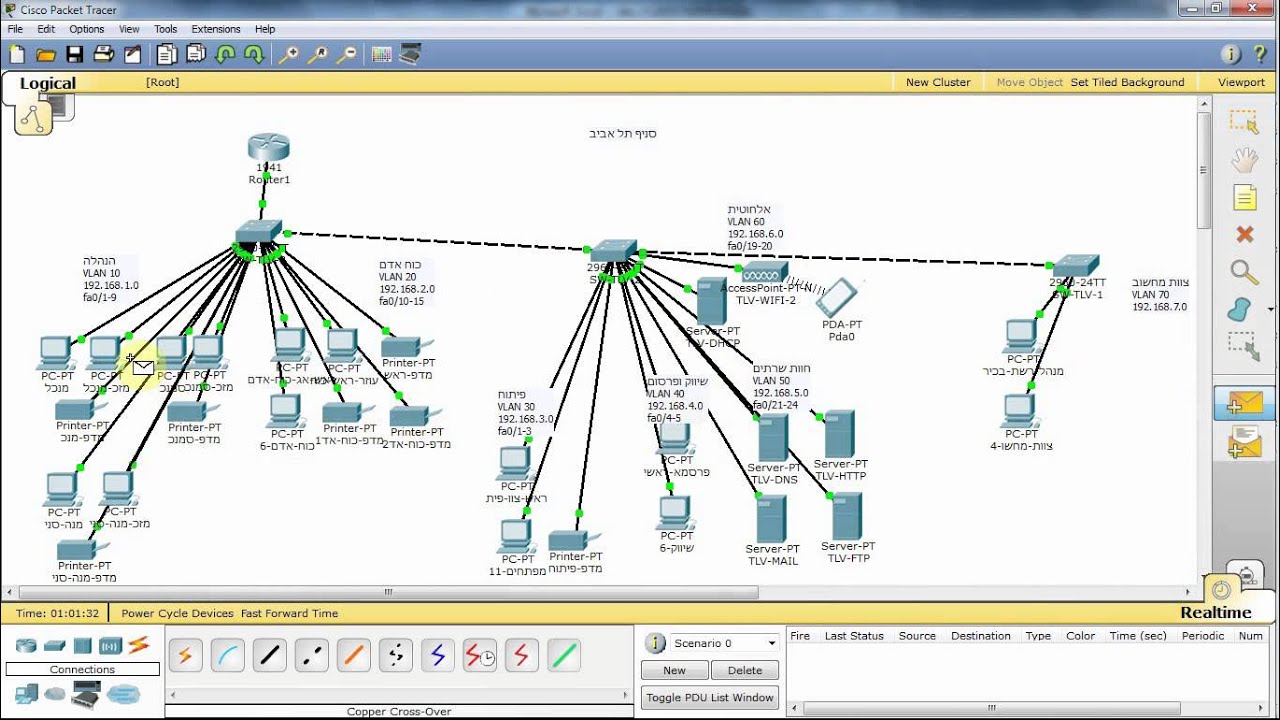This screenshot has width=1280, height=720.
Task: Choose the Select tool in the right sidebar
Action: point(1244,122)
